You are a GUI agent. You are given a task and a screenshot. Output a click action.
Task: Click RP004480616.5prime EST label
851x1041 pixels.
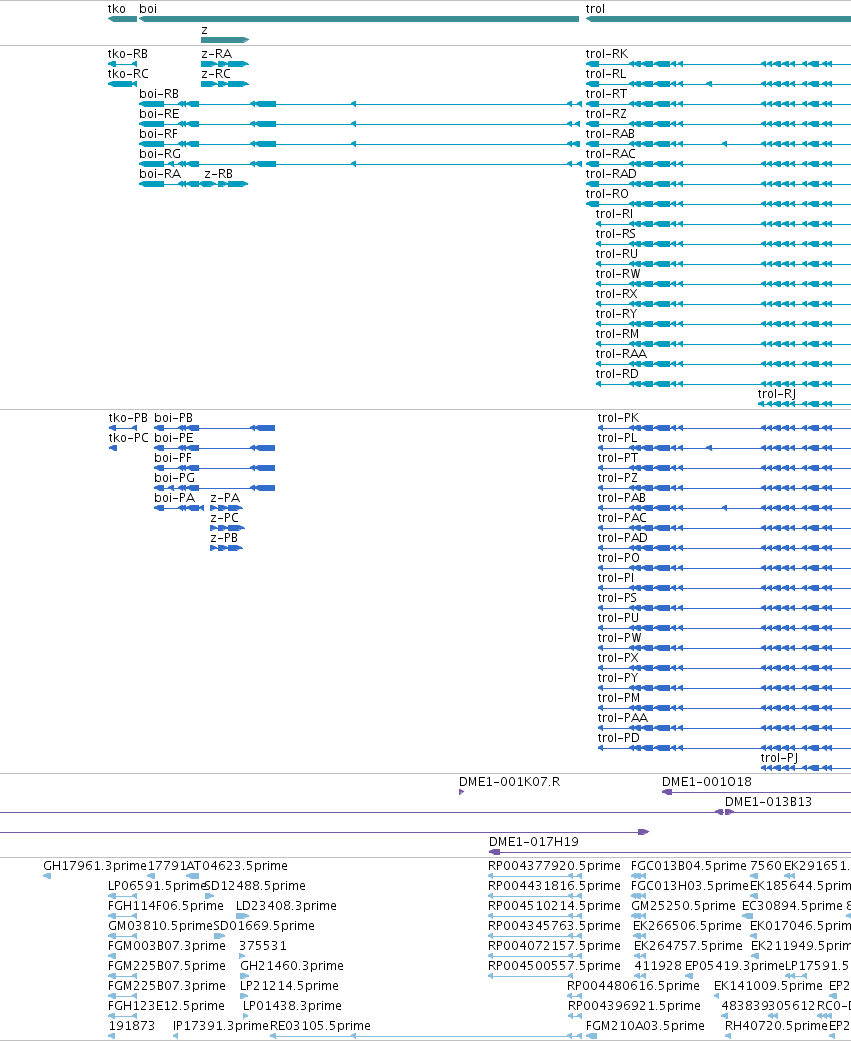(x=633, y=985)
